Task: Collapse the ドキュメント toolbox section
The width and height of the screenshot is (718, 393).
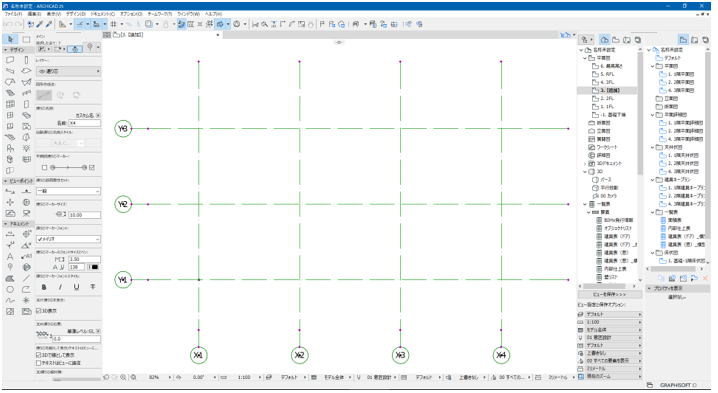Action: click(x=6, y=224)
